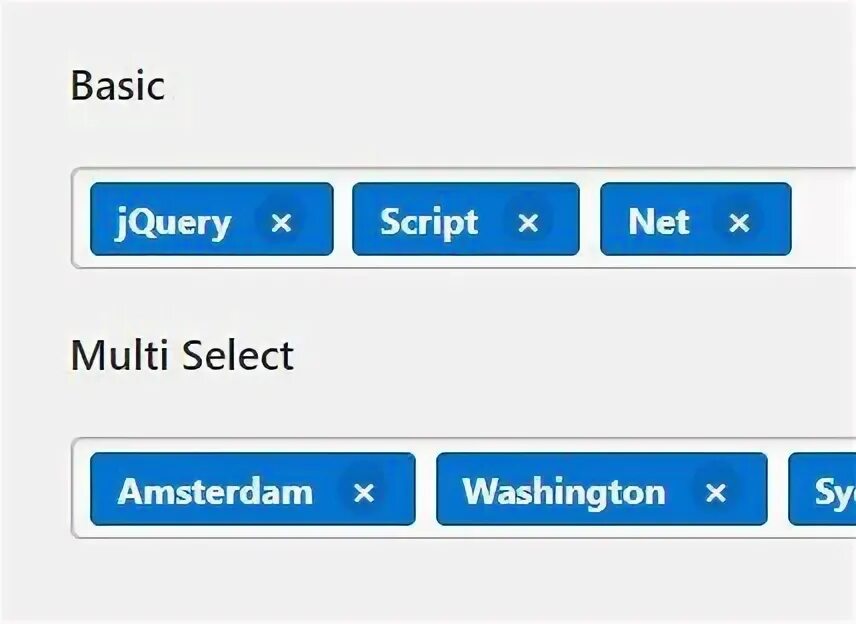This screenshot has width=856, height=624.
Task: Remove the jQuery tag with its X
Action: [281, 222]
